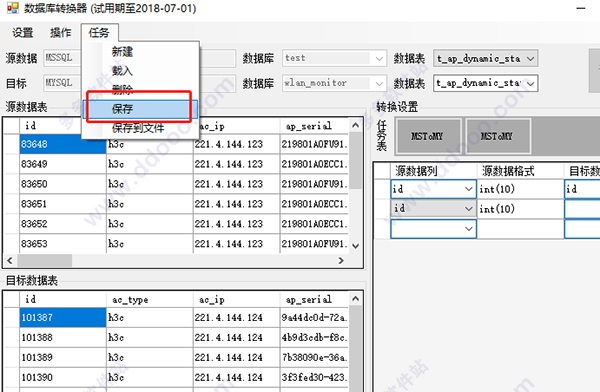Click target table ac_type column header
The width and height of the screenshot is (600, 392).
(x=150, y=299)
